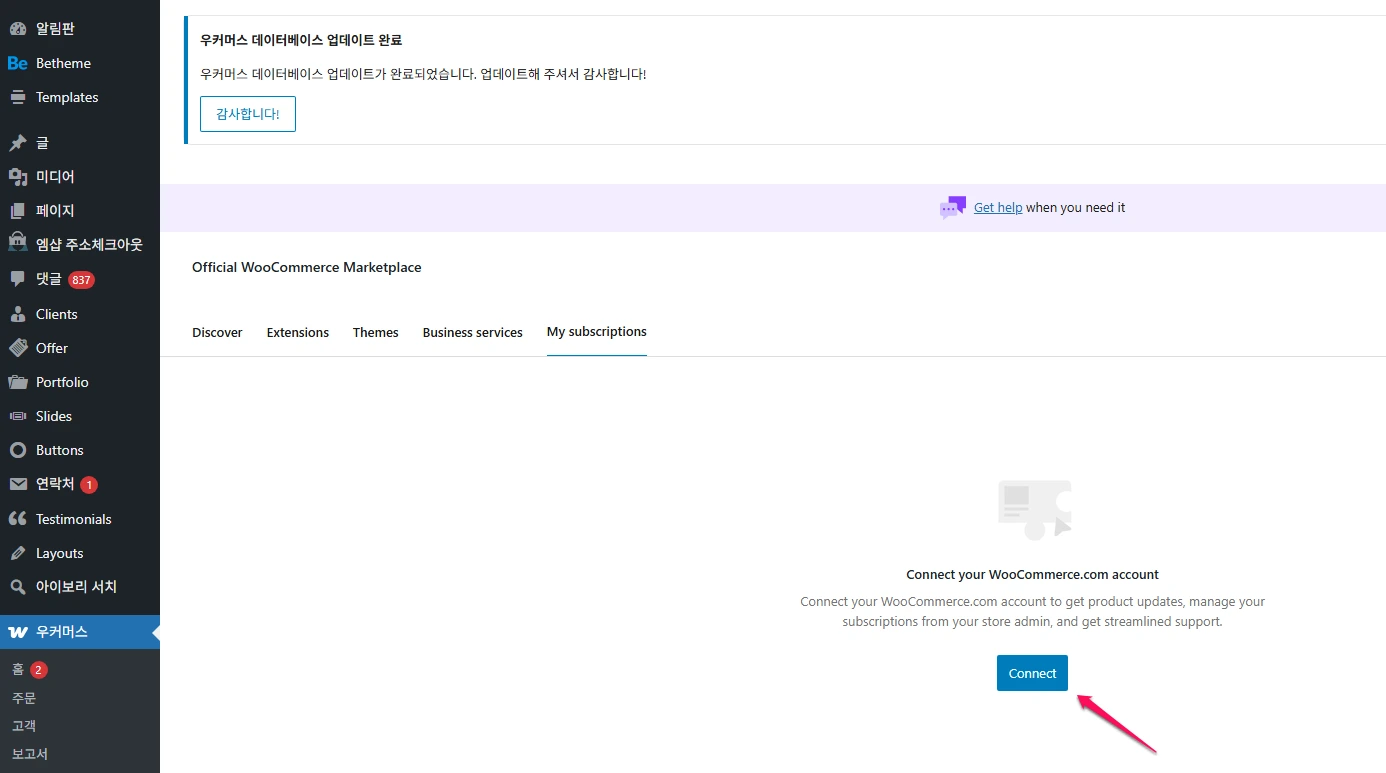Viewport: 1386px width, 773px height.
Task: Open the Slides sidebar icon
Action: point(18,416)
